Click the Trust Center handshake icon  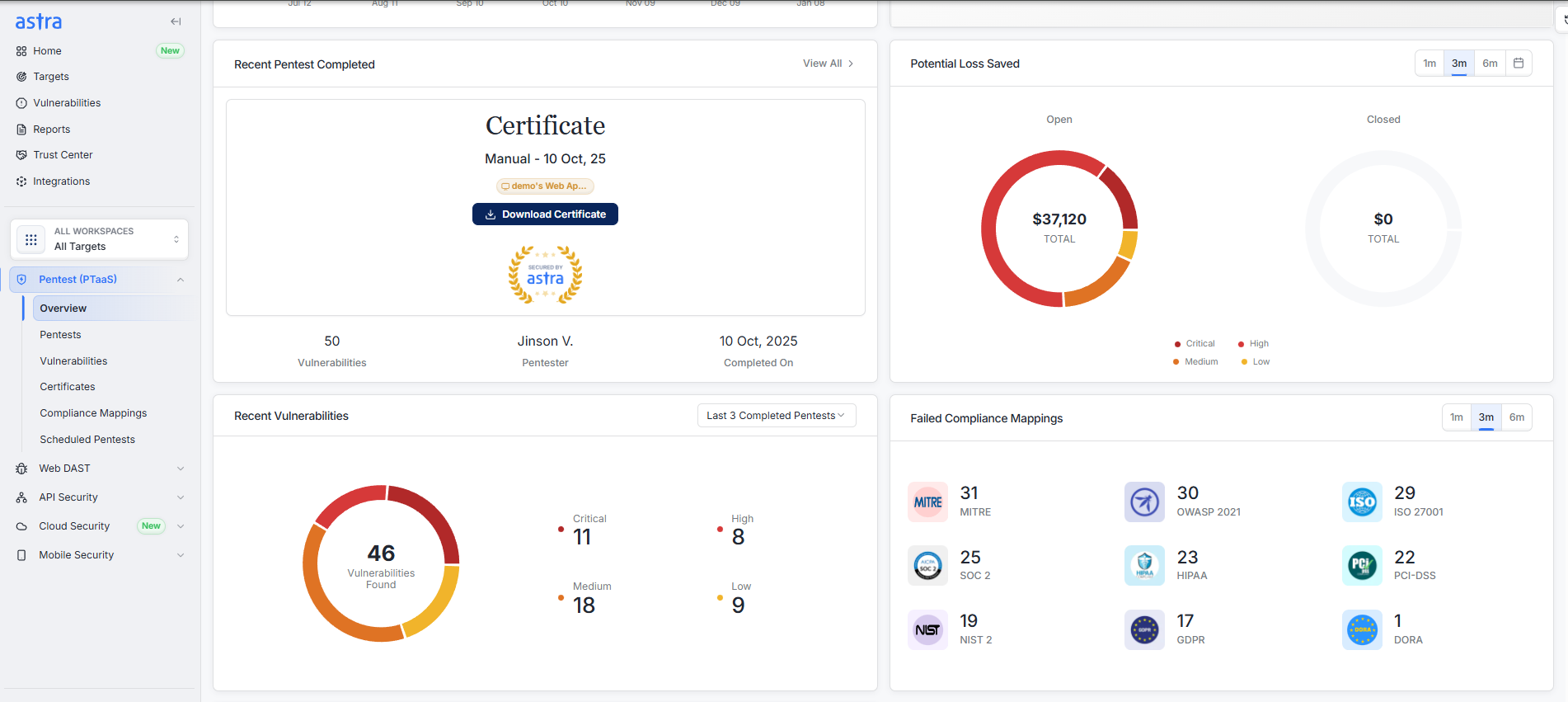click(21, 155)
